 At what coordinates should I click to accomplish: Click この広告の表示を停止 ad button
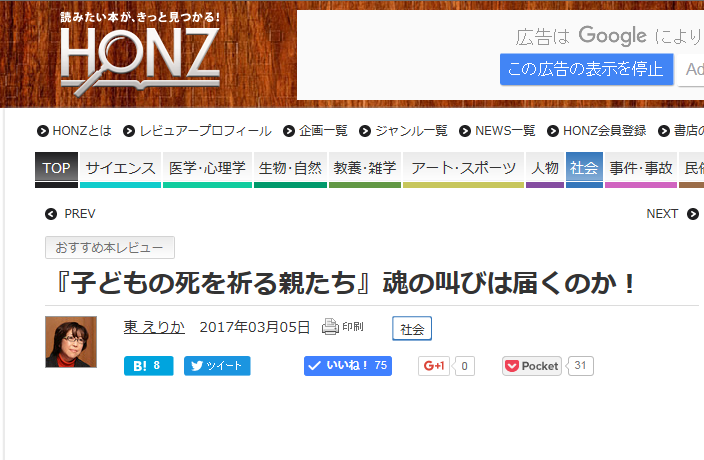[x=586, y=69]
